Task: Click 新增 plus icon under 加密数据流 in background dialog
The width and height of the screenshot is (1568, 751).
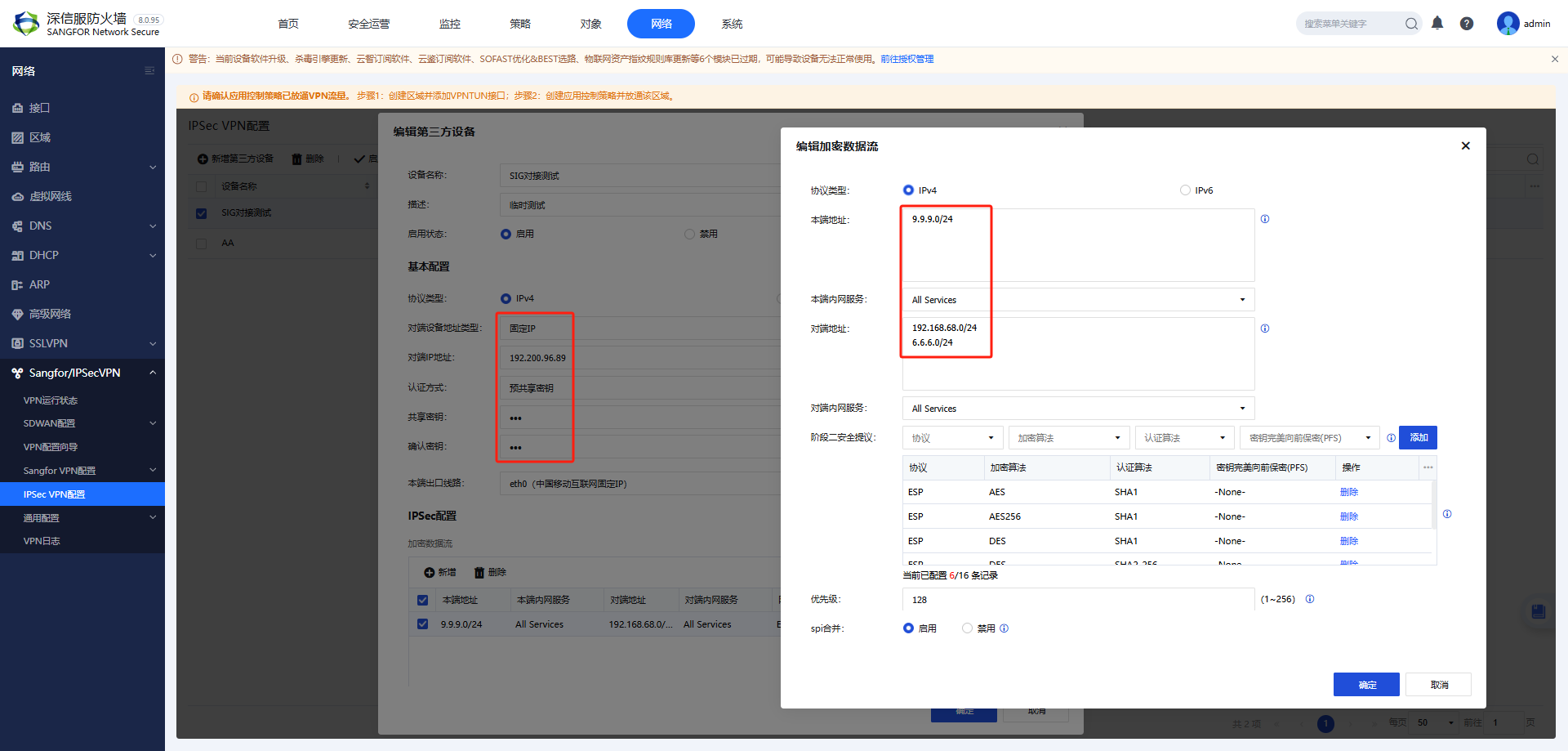Action: tap(430, 572)
